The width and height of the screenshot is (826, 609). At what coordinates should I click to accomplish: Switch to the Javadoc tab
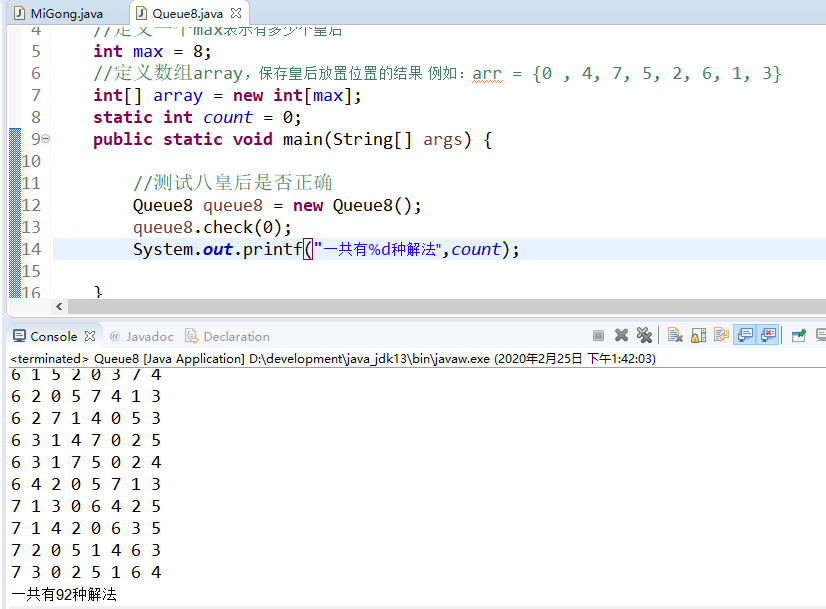[x=141, y=336]
